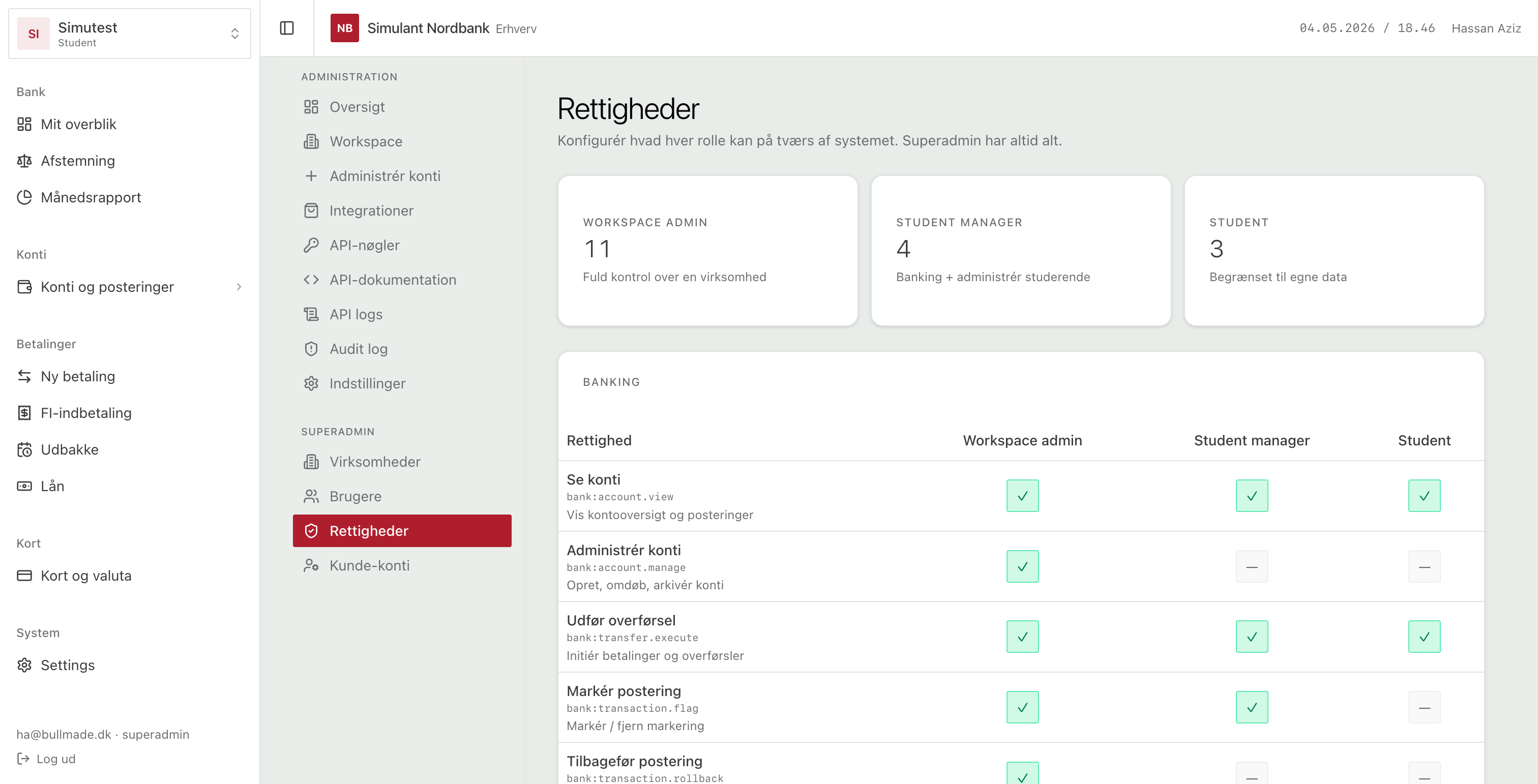This screenshot has width=1538, height=784.
Task: Click the Månedsrapport pie chart icon
Action: pyautogui.click(x=24, y=197)
